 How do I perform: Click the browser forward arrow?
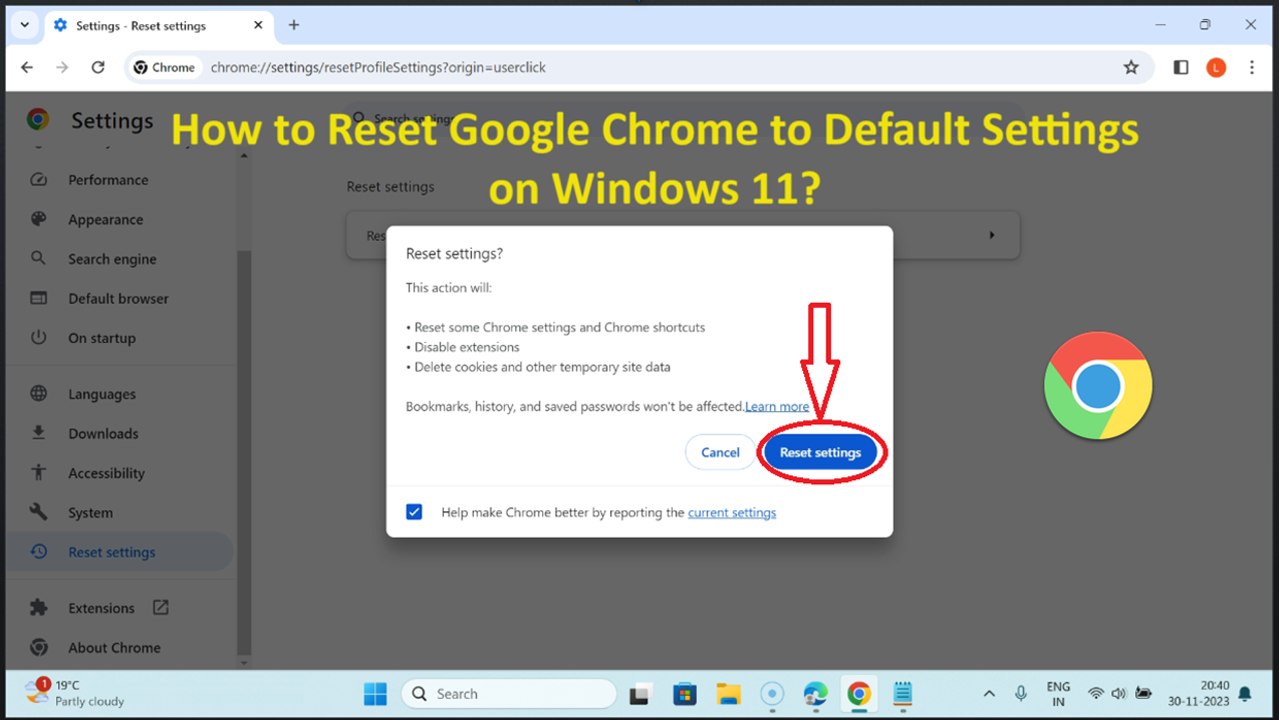[x=62, y=67]
